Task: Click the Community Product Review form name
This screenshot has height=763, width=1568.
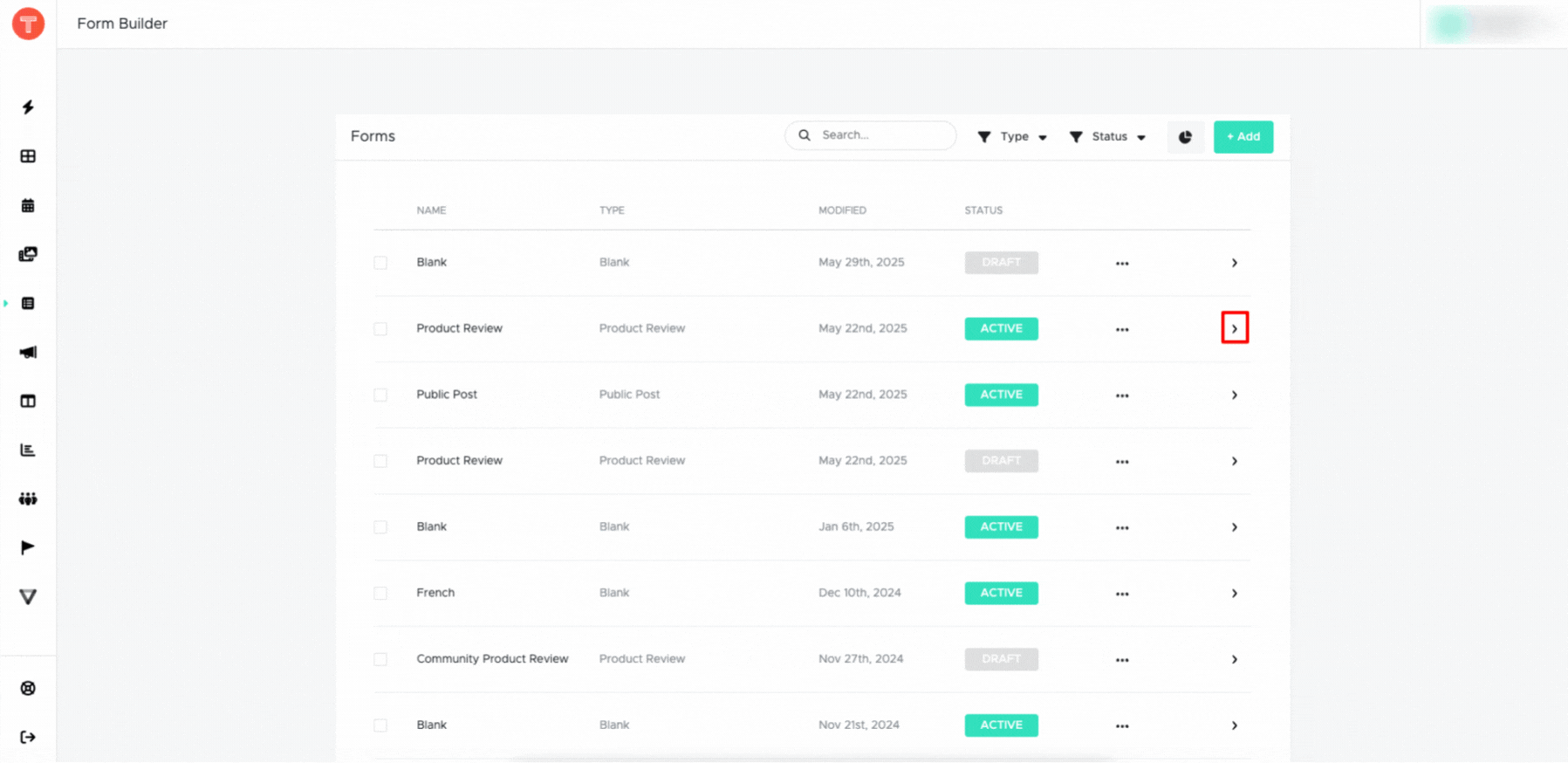Action: pyautogui.click(x=492, y=659)
